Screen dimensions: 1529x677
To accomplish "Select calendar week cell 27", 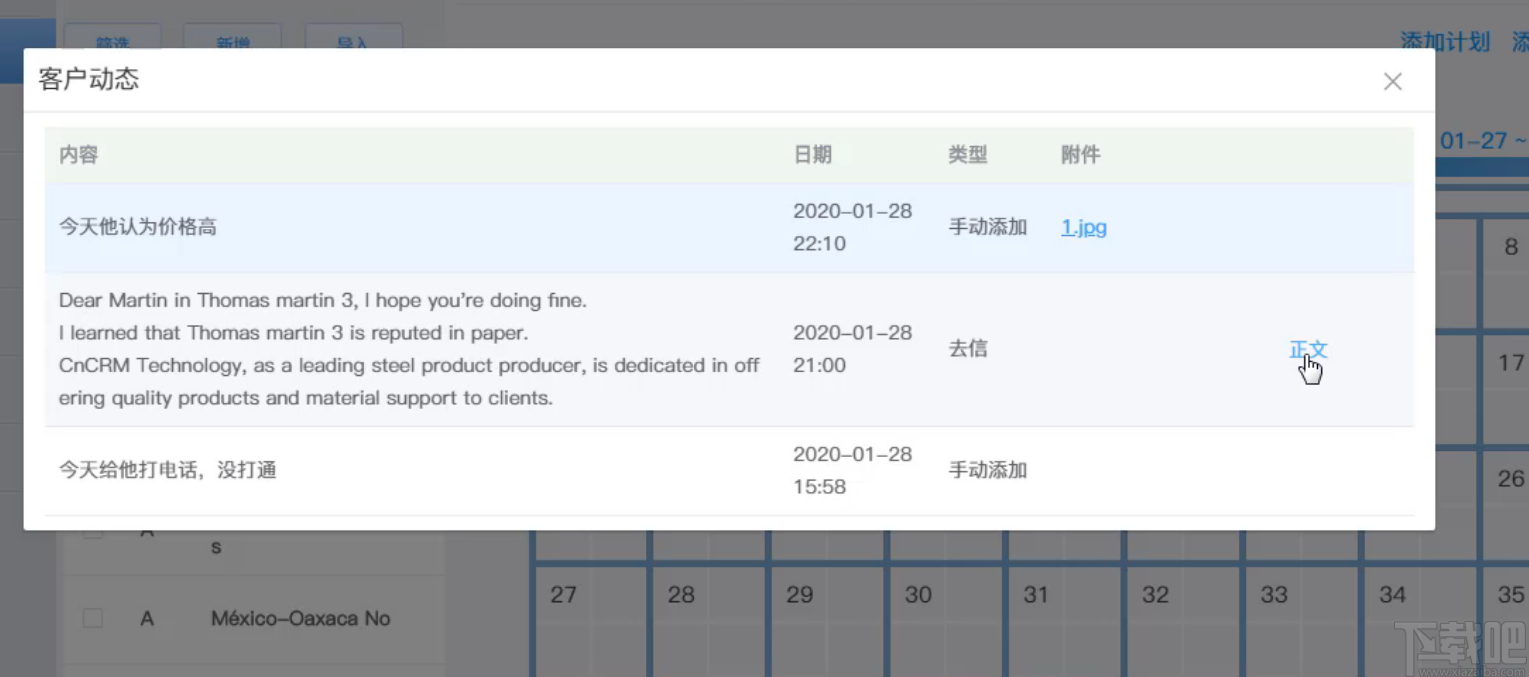I will [x=563, y=595].
